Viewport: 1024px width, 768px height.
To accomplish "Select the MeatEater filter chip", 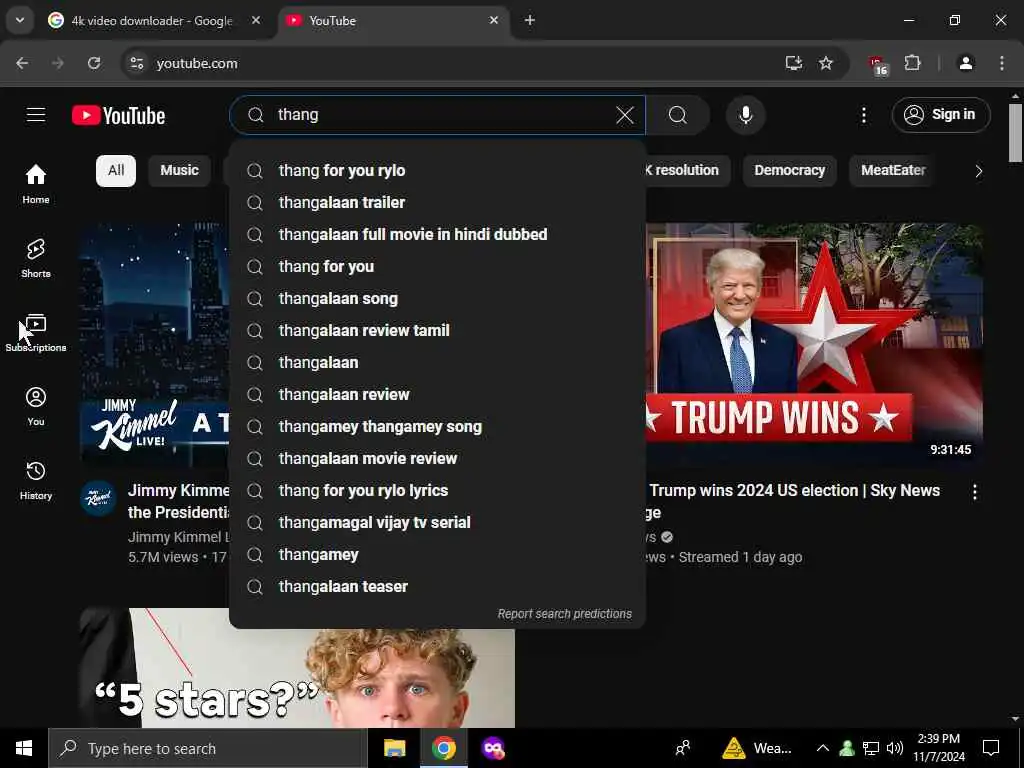I will 893,170.
